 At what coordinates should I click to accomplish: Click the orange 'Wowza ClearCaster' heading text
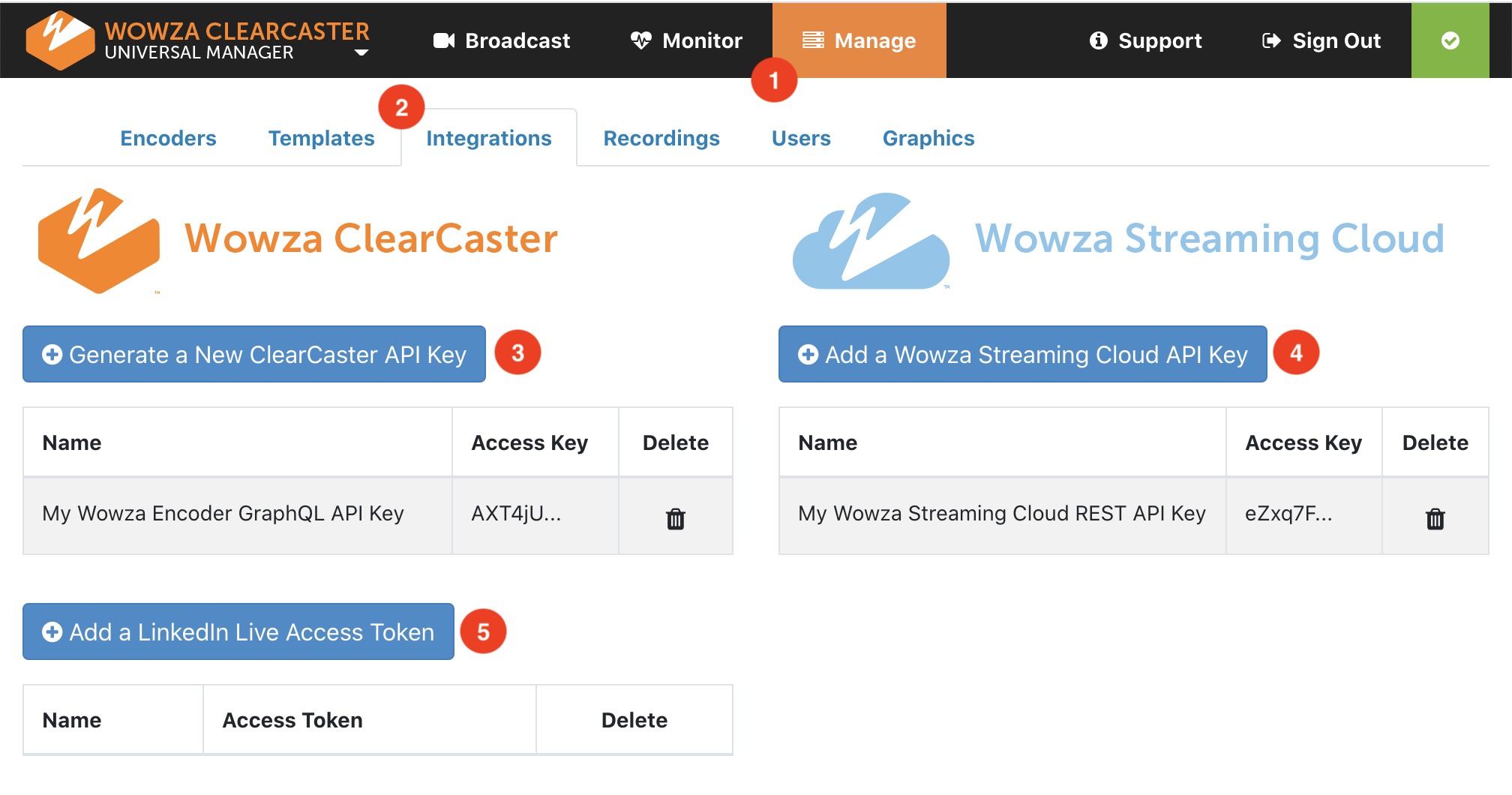(x=371, y=238)
